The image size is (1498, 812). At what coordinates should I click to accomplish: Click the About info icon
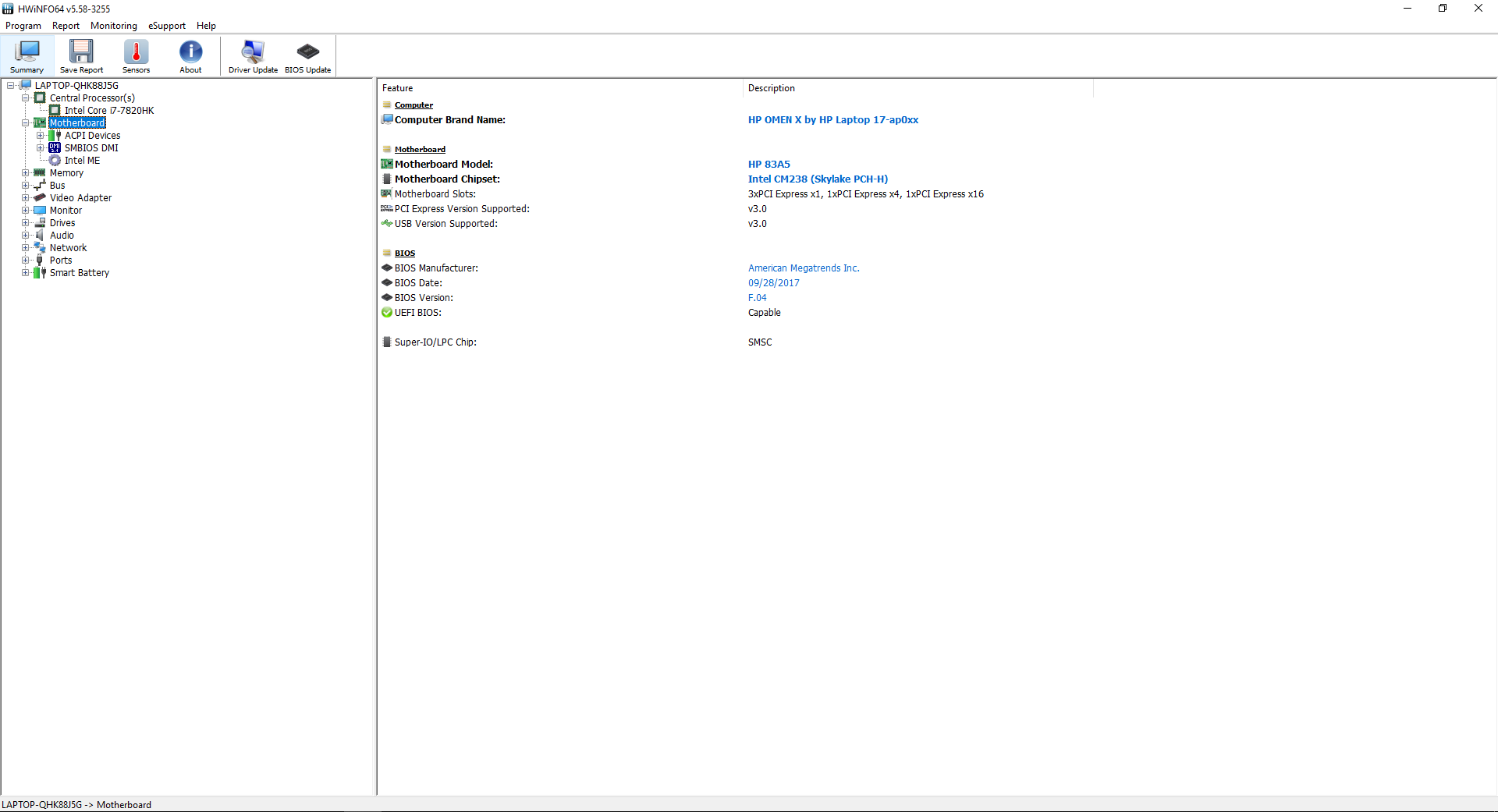190,51
